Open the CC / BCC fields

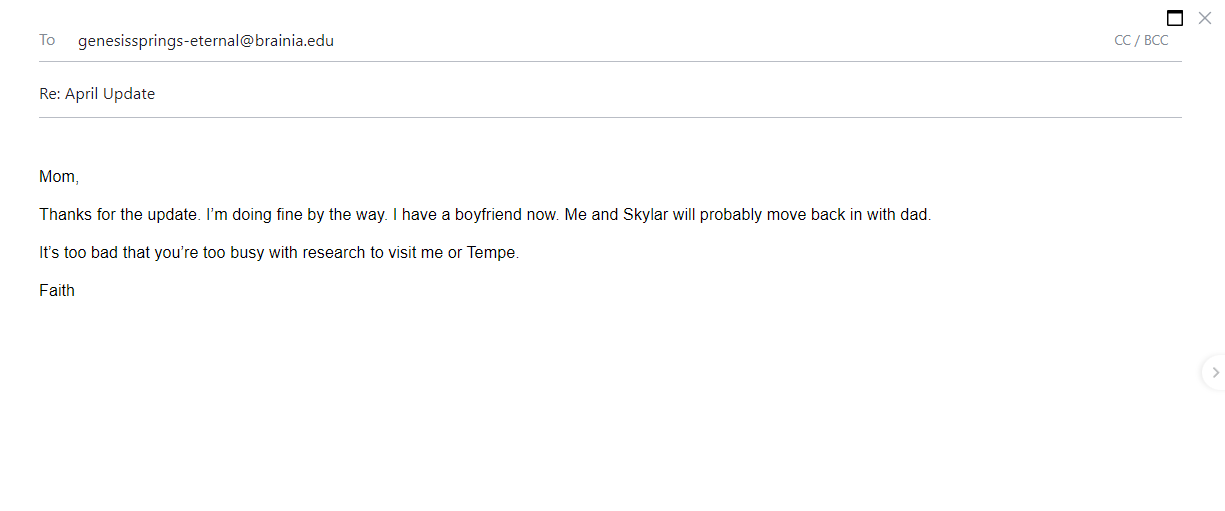[x=1141, y=41]
